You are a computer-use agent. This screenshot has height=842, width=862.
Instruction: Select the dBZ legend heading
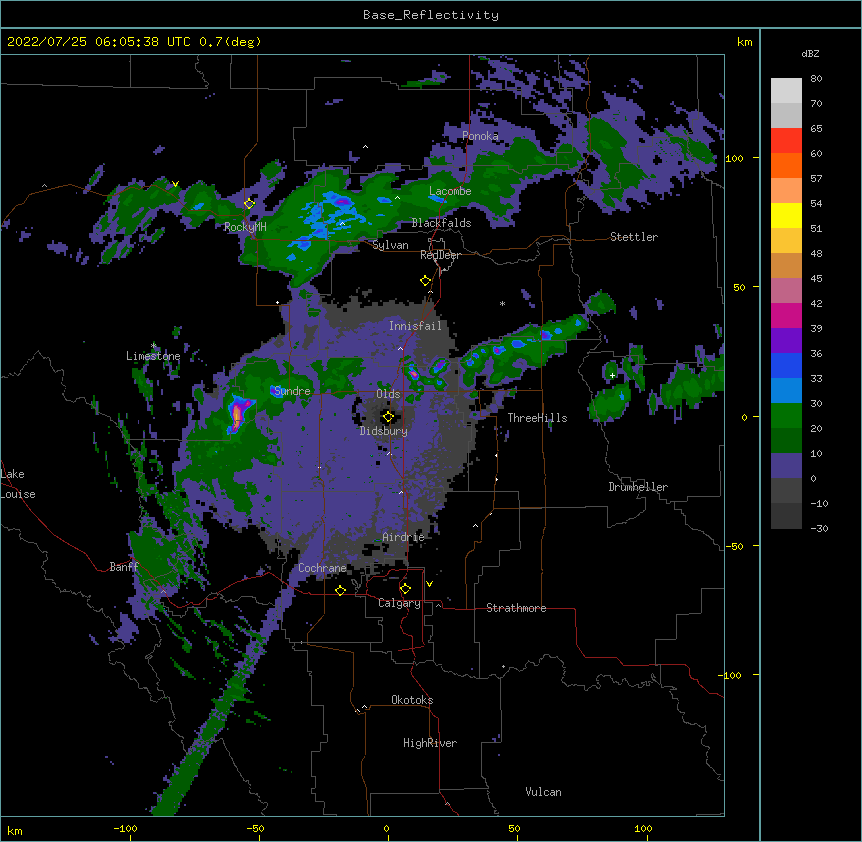pos(810,53)
